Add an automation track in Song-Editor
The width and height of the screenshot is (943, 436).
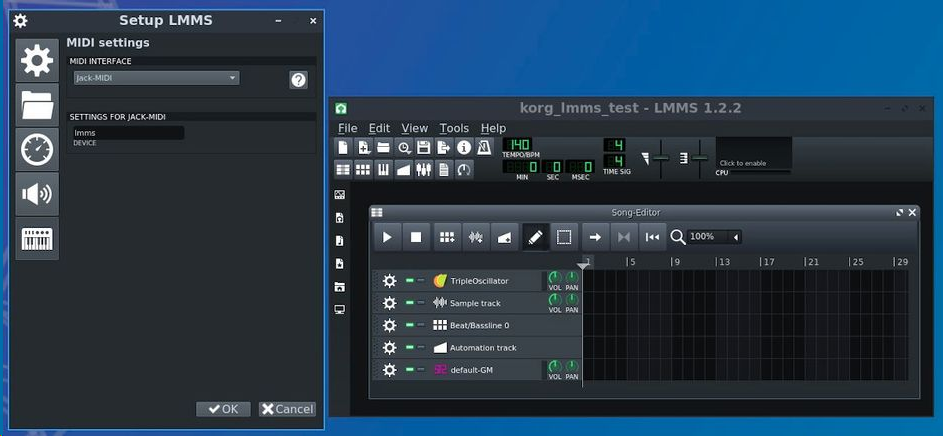click(x=505, y=237)
